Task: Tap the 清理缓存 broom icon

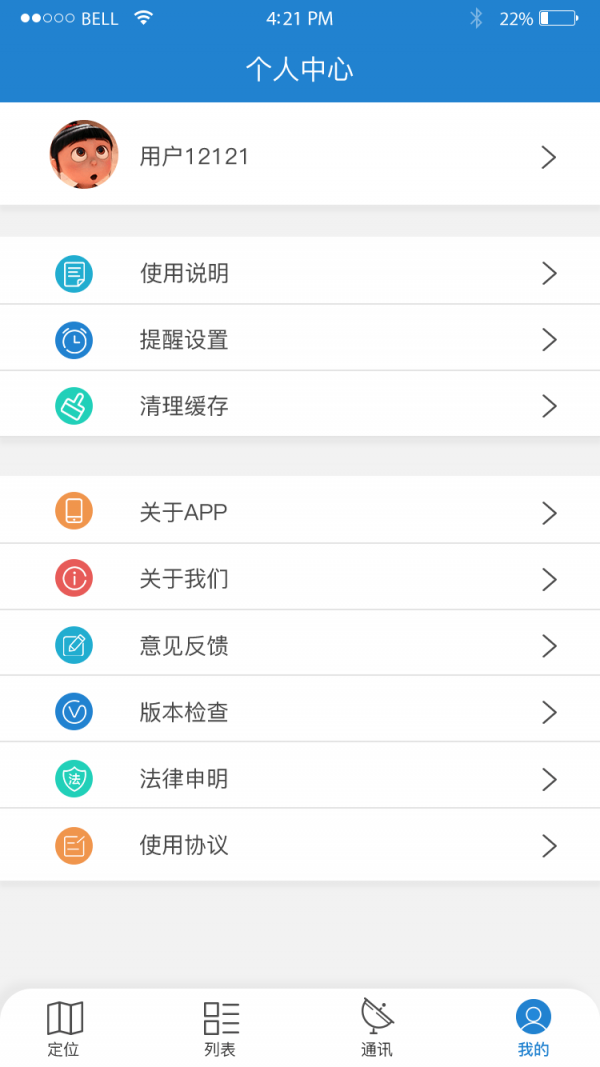Action: (74, 406)
